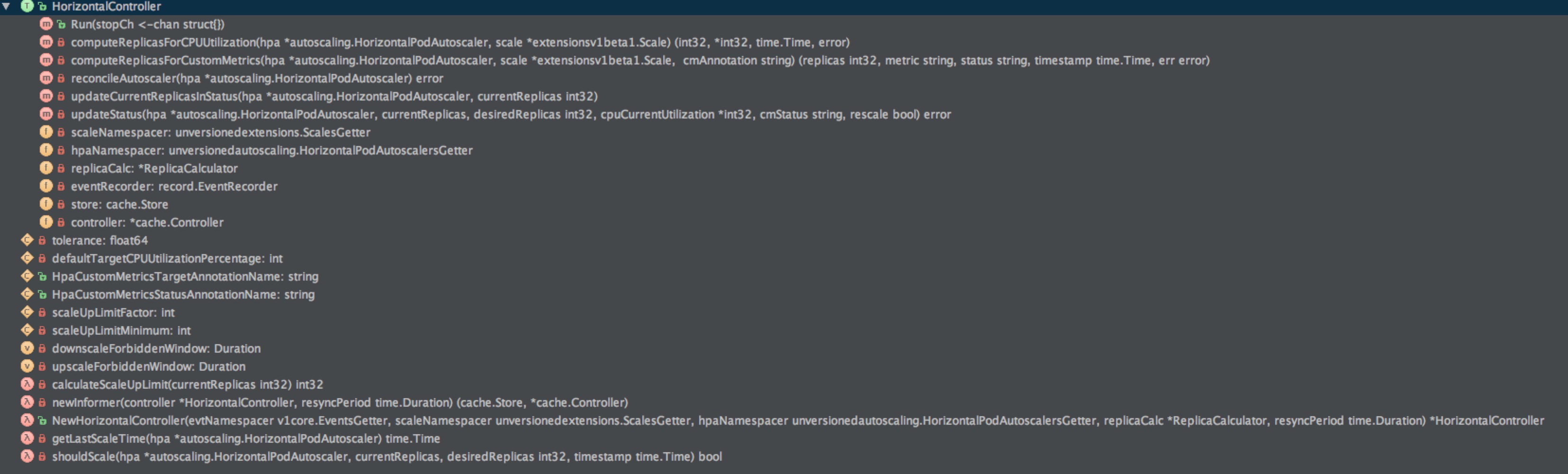Click constant icon beside defaultTargetCPUUtilizationPercentage
This screenshot has height=474, width=1568.
click(x=27, y=258)
